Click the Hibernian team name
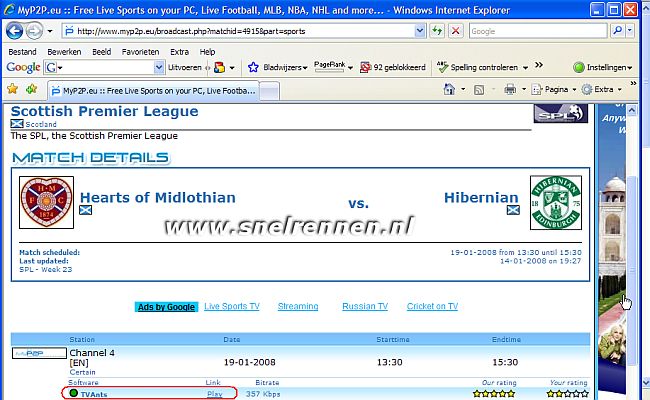This screenshot has width=650, height=400. (481, 197)
